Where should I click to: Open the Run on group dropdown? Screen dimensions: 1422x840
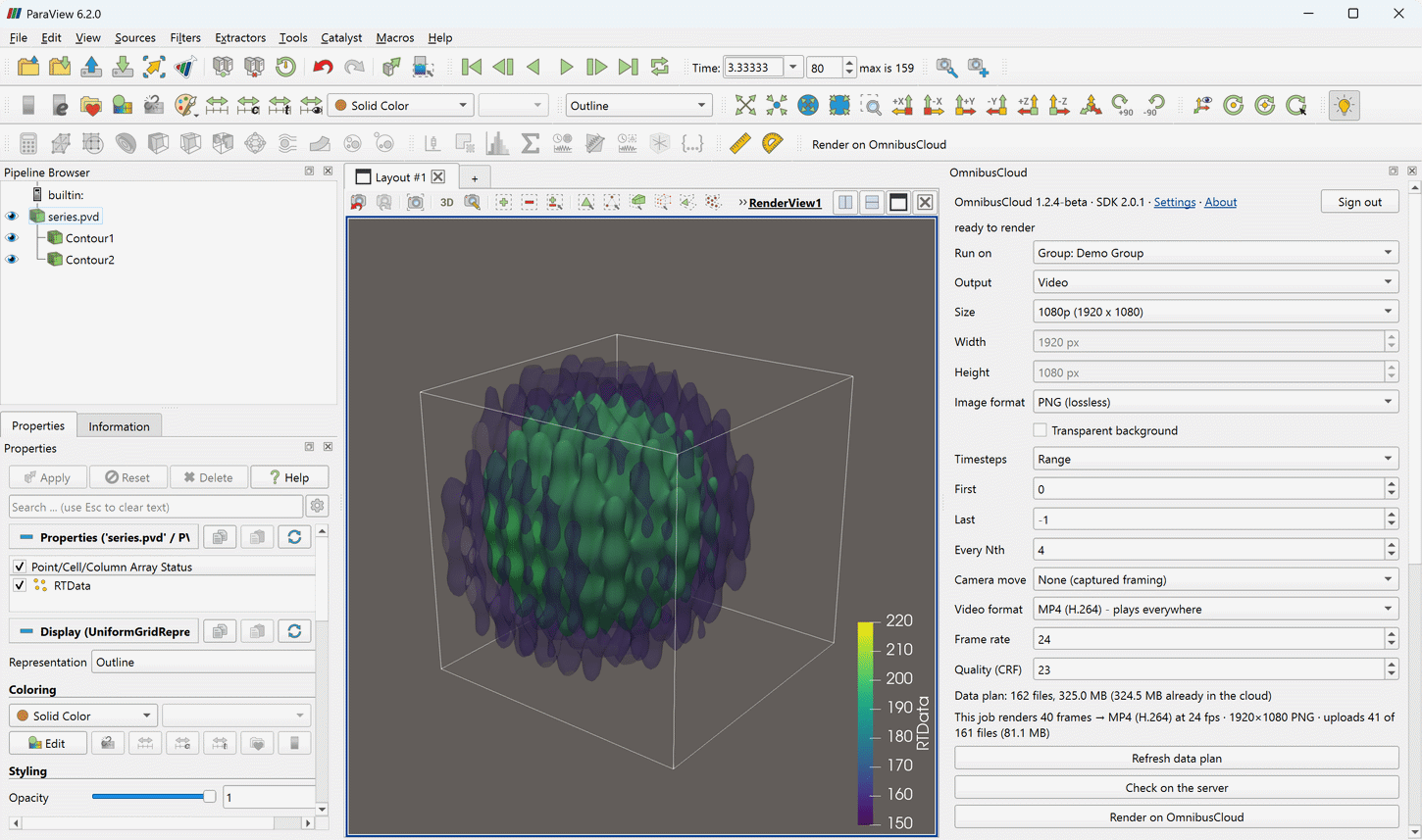[x=1215, y=253]
